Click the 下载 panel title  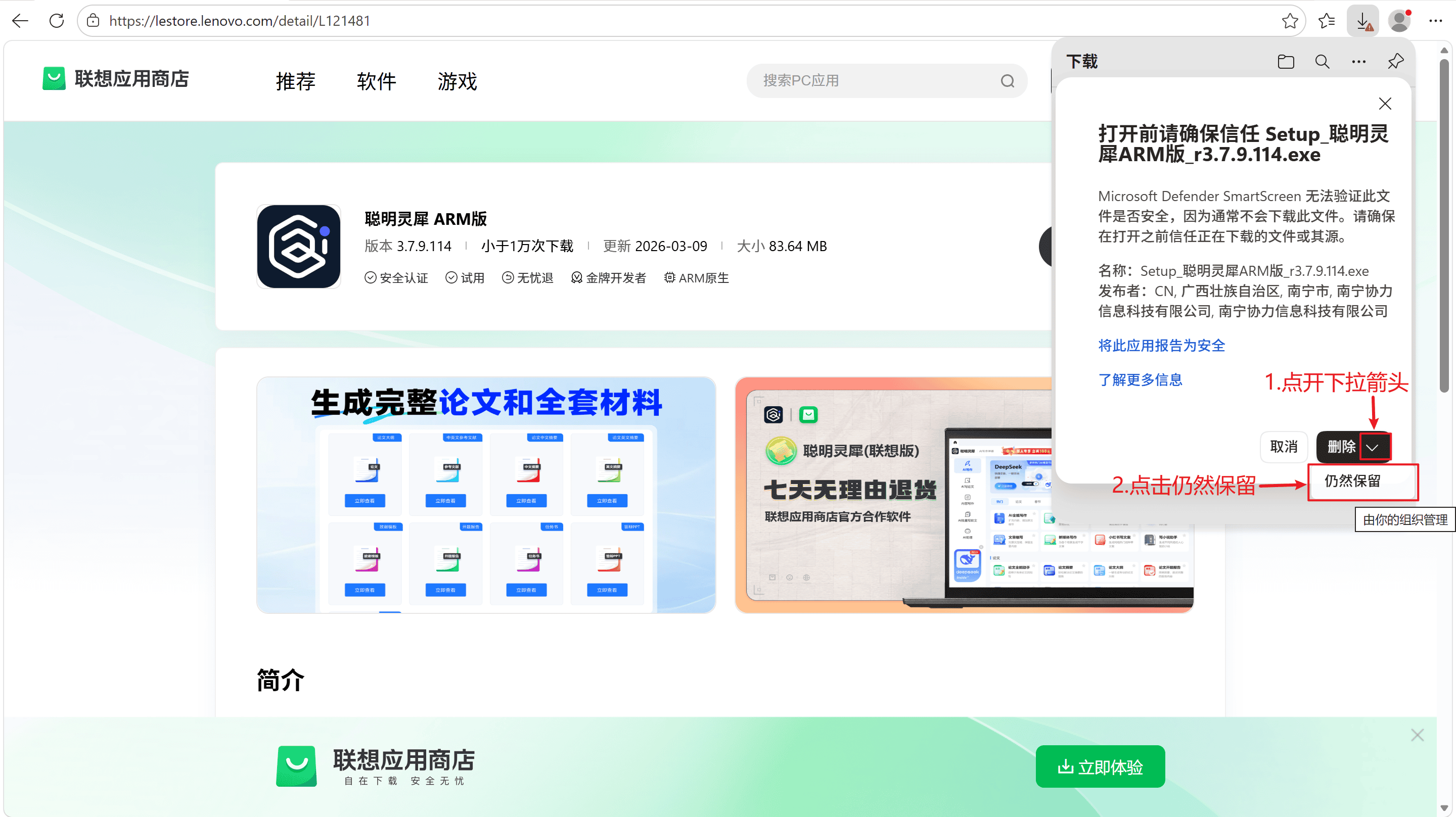1082,61
